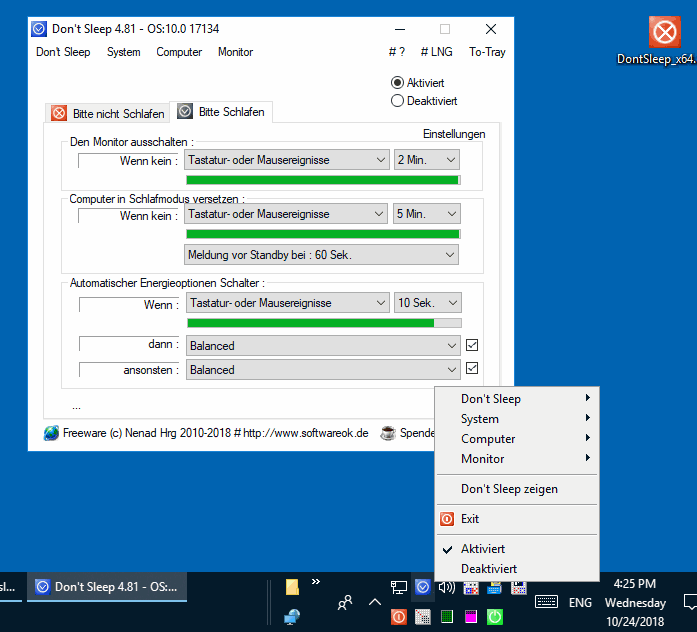Click the green progress bar under Den Monitor ausschalten
697x632 pixels.
(323, 180)
